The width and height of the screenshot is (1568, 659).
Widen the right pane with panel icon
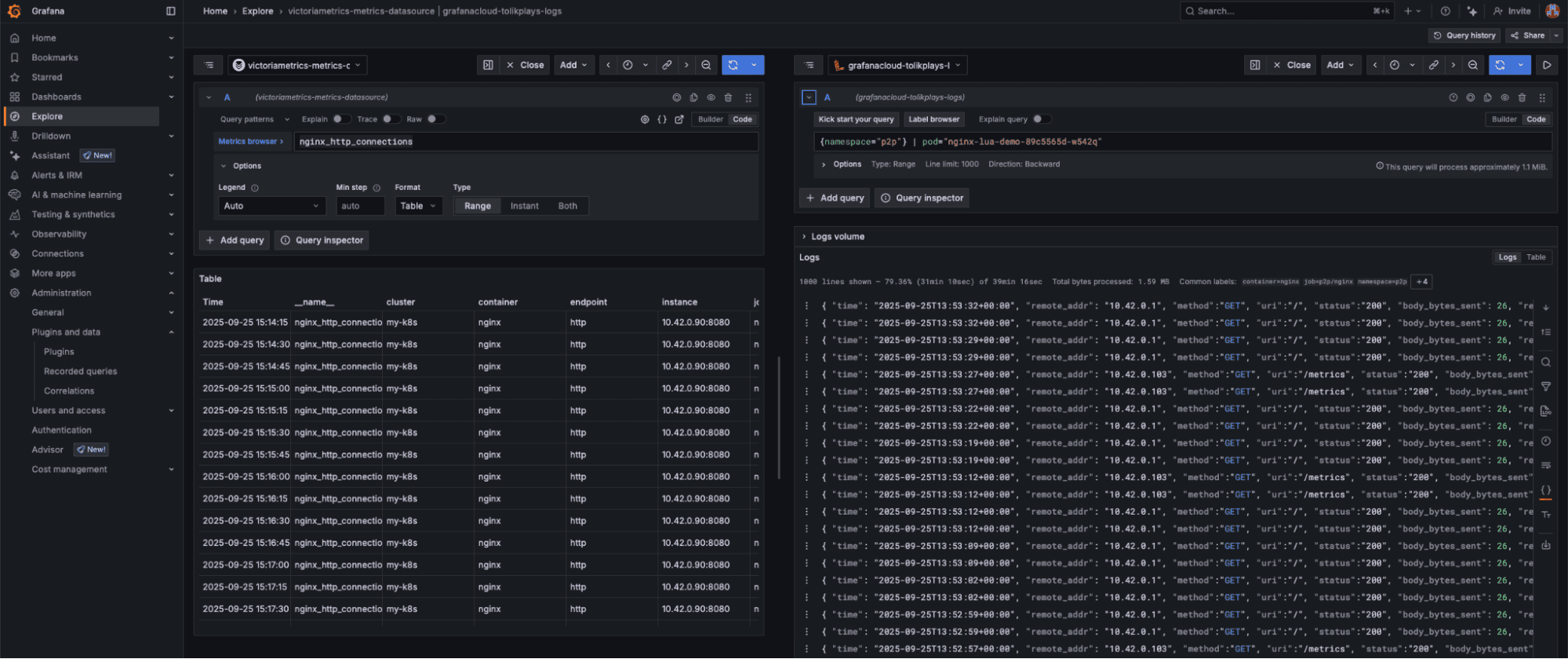[1255, 65]
